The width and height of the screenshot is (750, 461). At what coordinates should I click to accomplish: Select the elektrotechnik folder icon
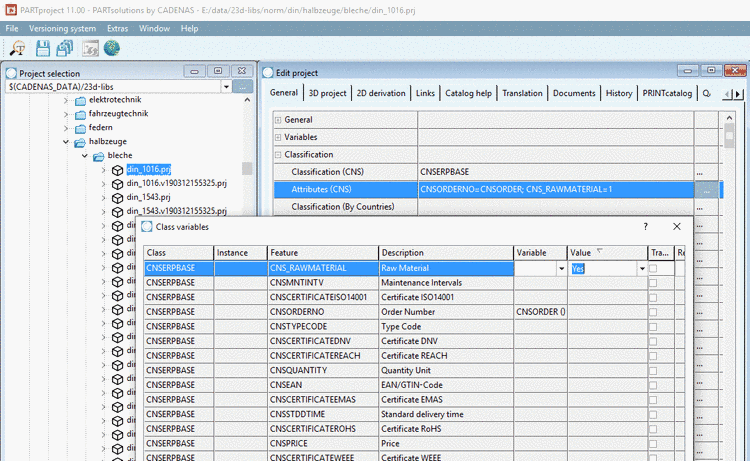point(80,101)
